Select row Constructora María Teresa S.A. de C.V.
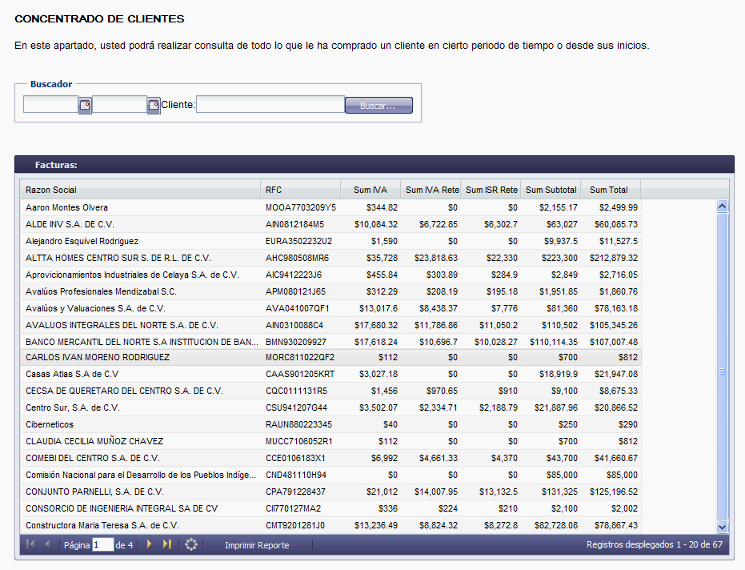 coord(331,525)
